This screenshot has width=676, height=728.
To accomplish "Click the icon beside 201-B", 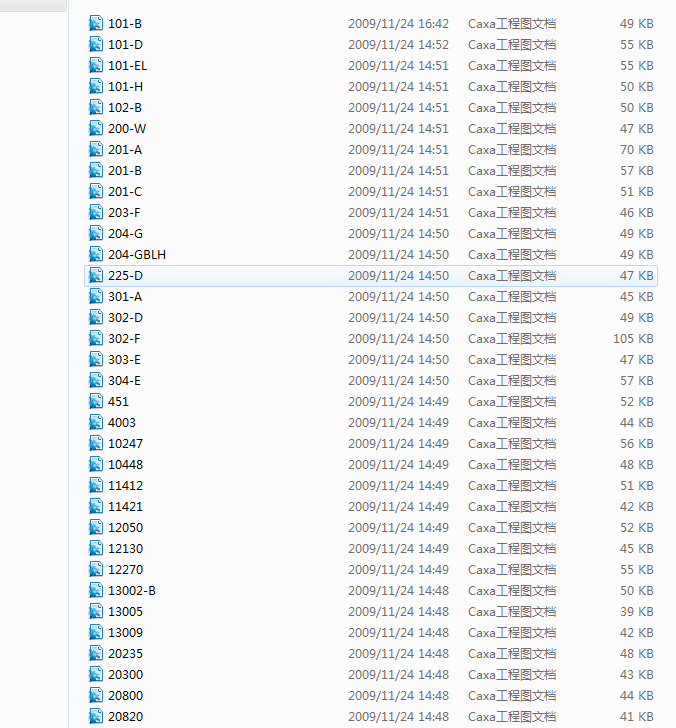I will point(96,170).
